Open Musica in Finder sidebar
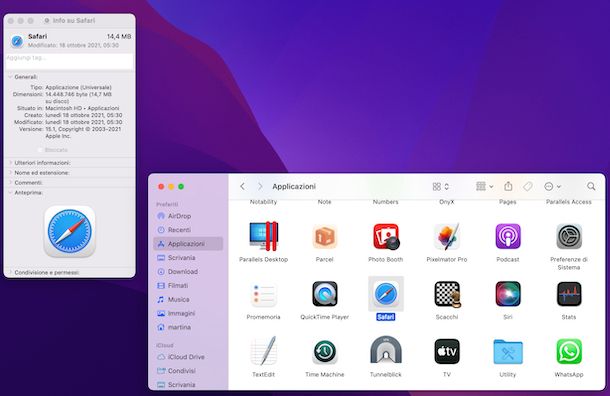The height and width of the screenshot is (396, 610). tap(188, 300)
